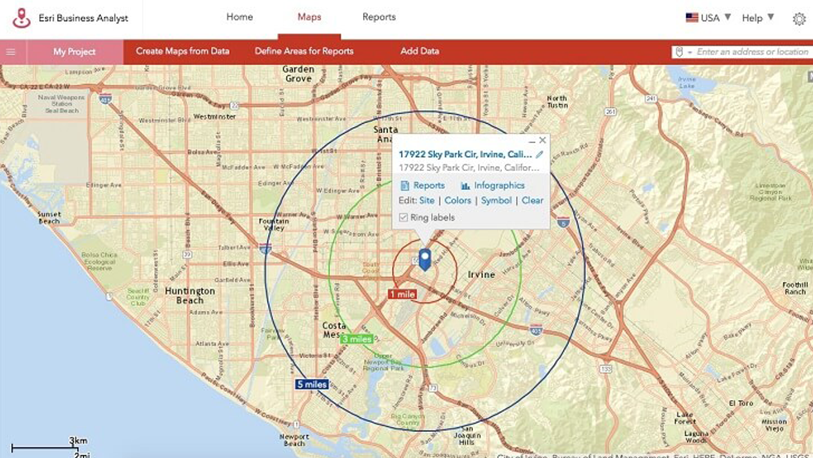Click the Clear link in popup
813x458 pixels.
(x=532, y=201)
